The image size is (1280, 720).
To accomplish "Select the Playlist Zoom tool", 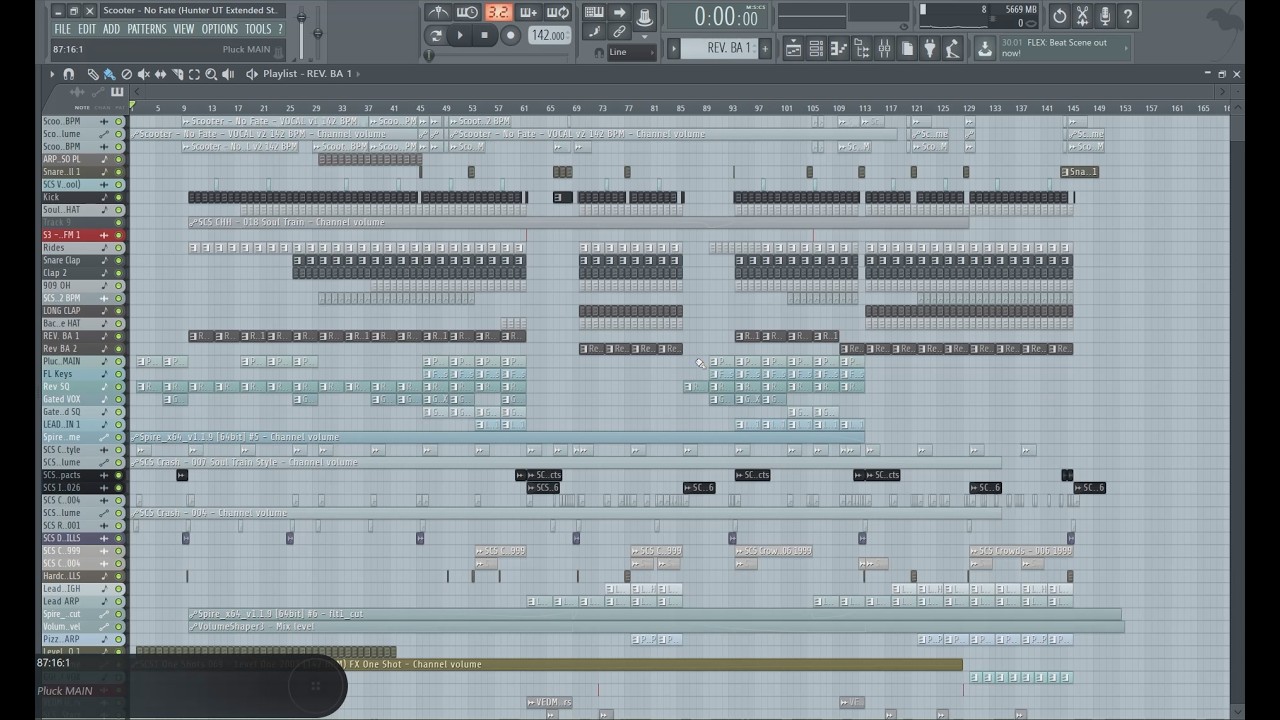I will point(211,74).
